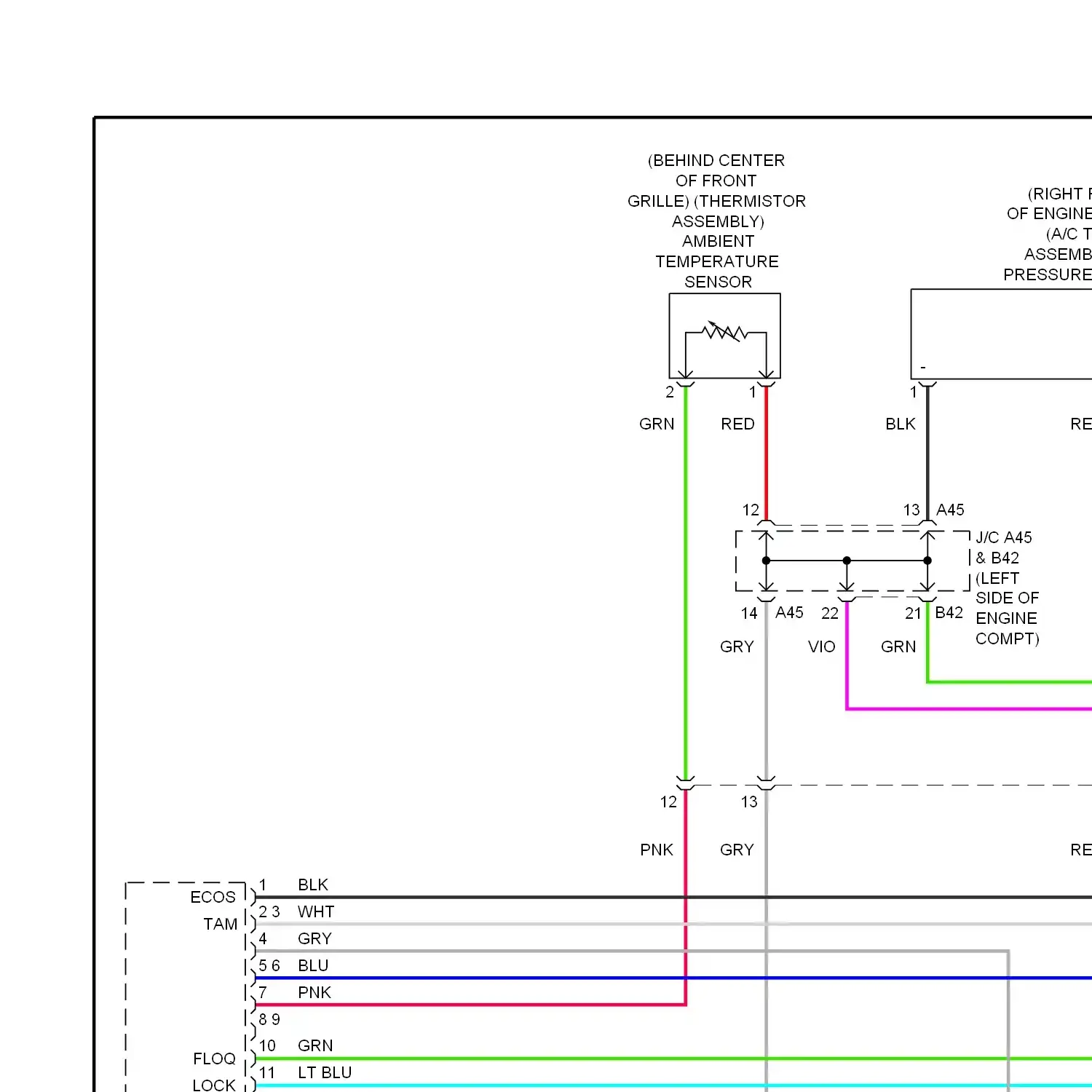Click the BLK wire label below pressure sensor
The width and height of the screenshot is (1092, 1092).
(x=901, y=424)
